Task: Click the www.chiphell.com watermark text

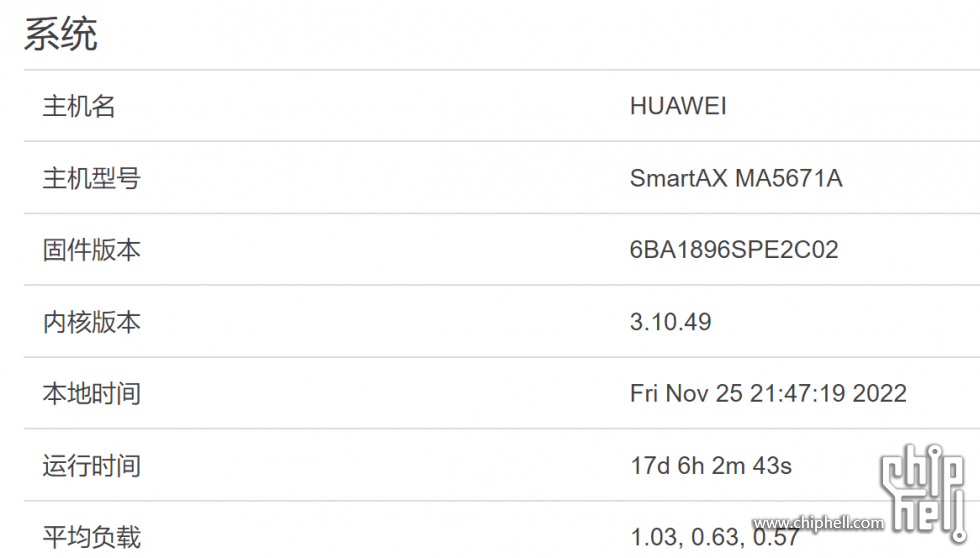Action: (819, 522)
